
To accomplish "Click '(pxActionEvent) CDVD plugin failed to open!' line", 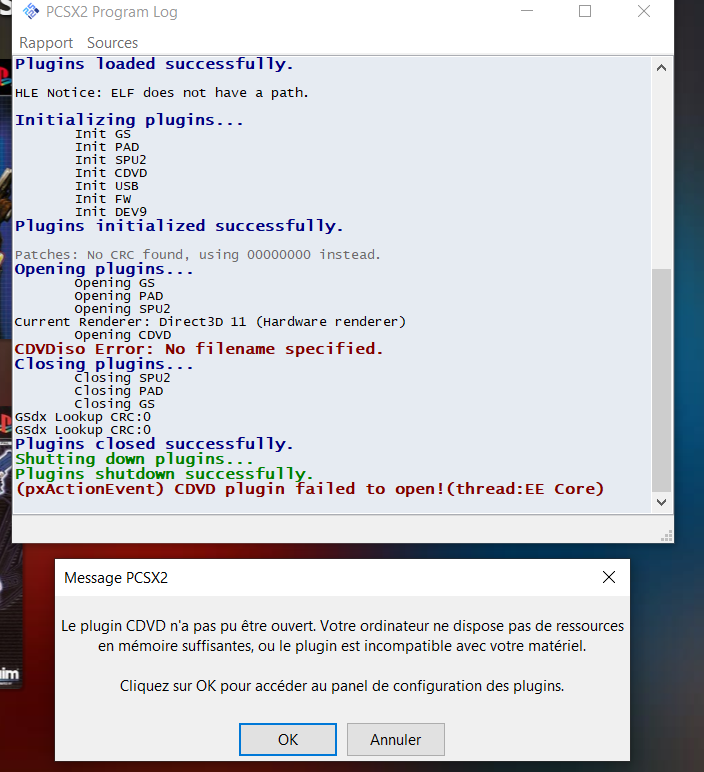I will pyautogui.click(x=310, y=489).
